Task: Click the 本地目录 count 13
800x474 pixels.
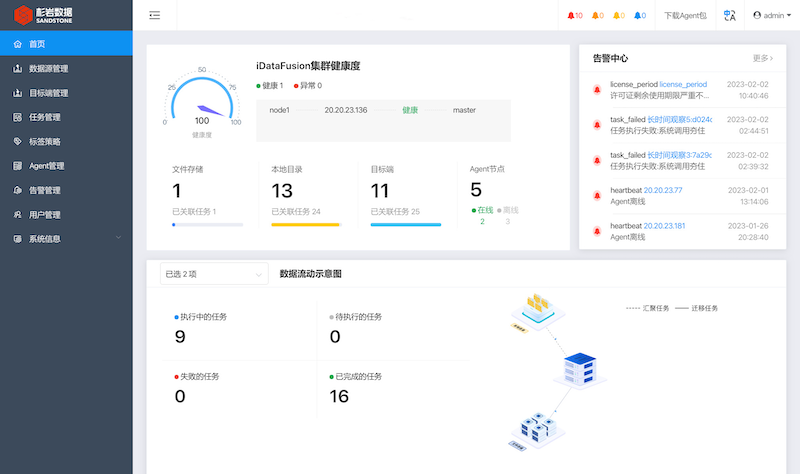Action: (x=282, y=191)
